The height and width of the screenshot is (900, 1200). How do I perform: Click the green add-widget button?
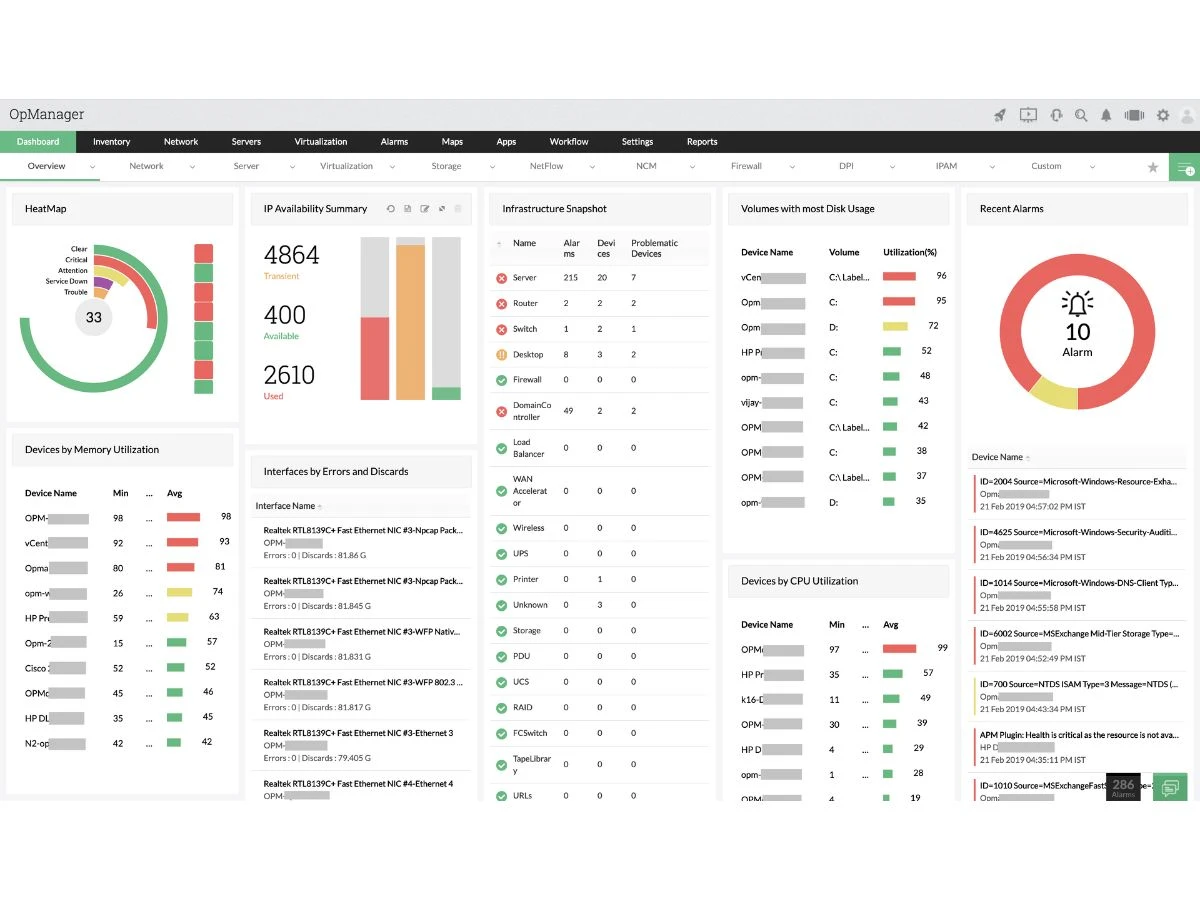1185,168
